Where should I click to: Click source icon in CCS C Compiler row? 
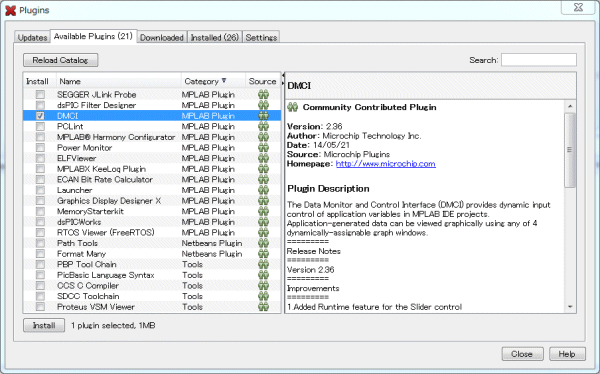tap(263, 285)
